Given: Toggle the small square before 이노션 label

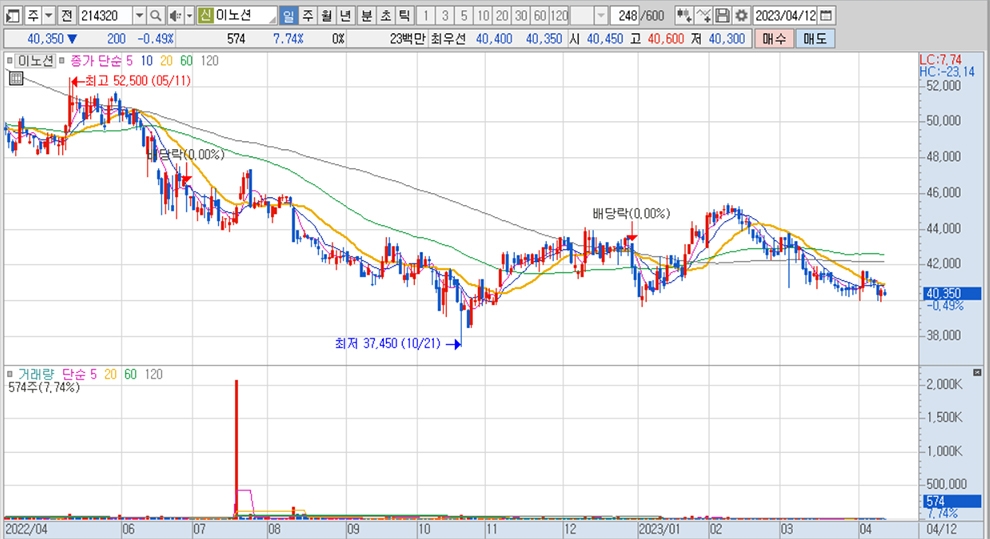Looking at the screenshot, I should click(10, 61).
